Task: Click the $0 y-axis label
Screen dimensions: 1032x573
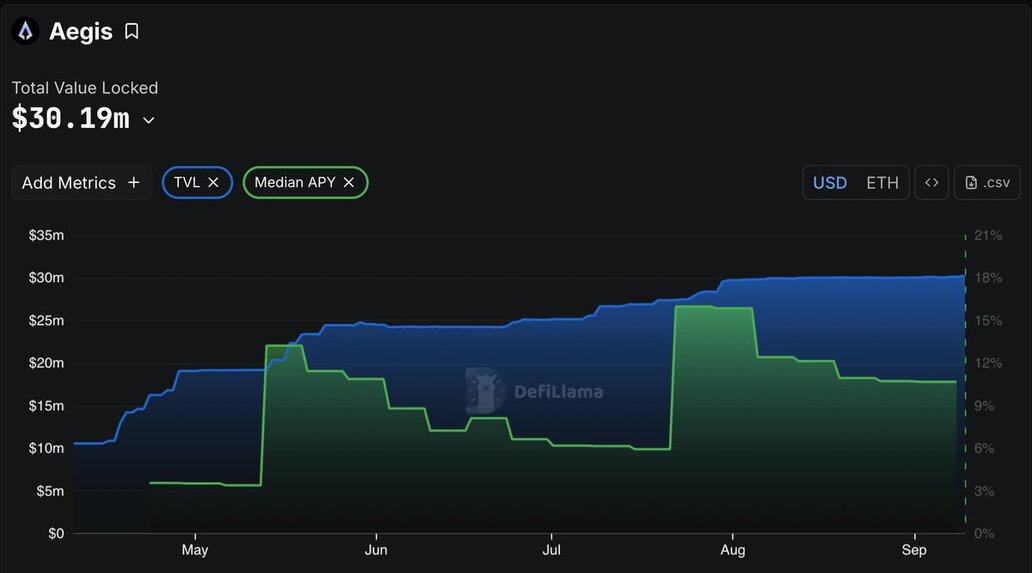Action: 56,534
